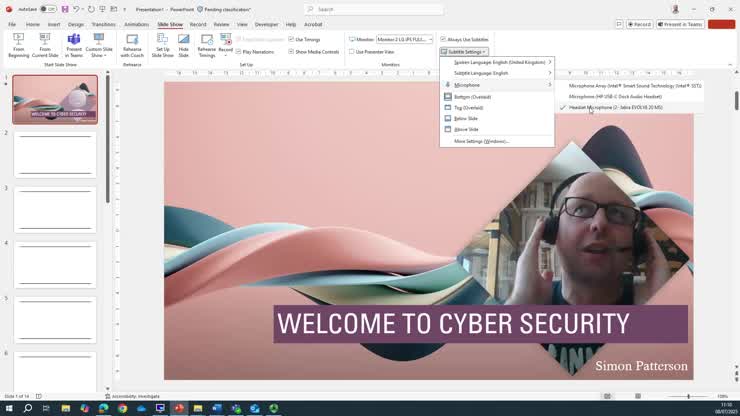Select Bottom (Overlaid) subtitle position
The height and width of the screenshot is (416, 740).
pos(497,97)
